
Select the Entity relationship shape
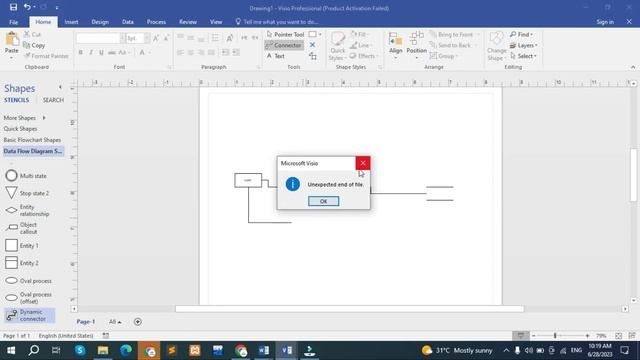coord(27,210)
